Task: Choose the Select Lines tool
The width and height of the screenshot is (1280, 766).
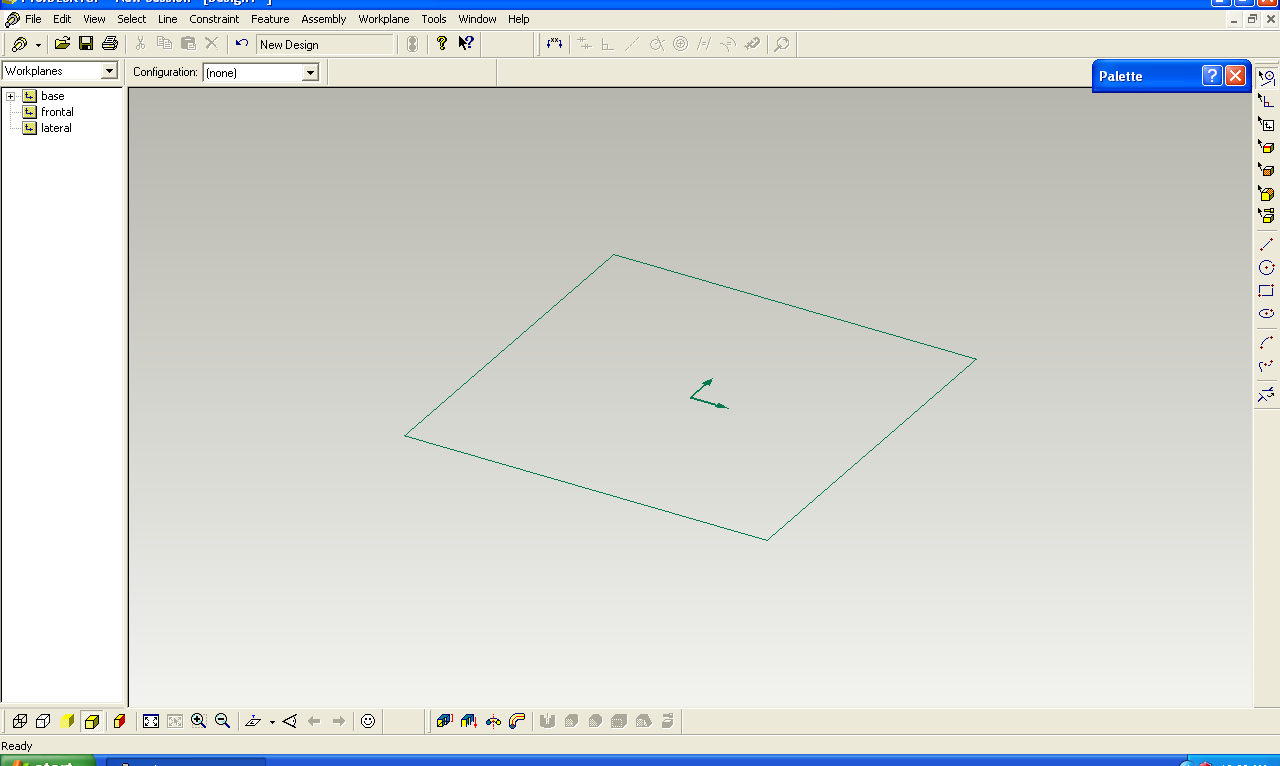Action: pos(1267,77)
